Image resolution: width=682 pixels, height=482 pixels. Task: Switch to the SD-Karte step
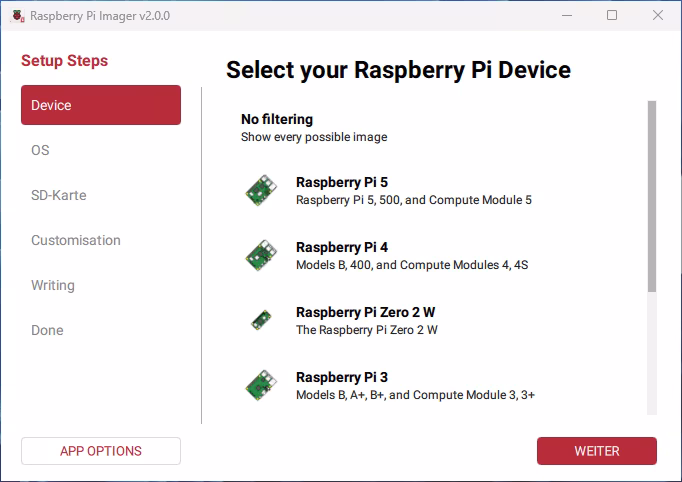click(59, 195)
